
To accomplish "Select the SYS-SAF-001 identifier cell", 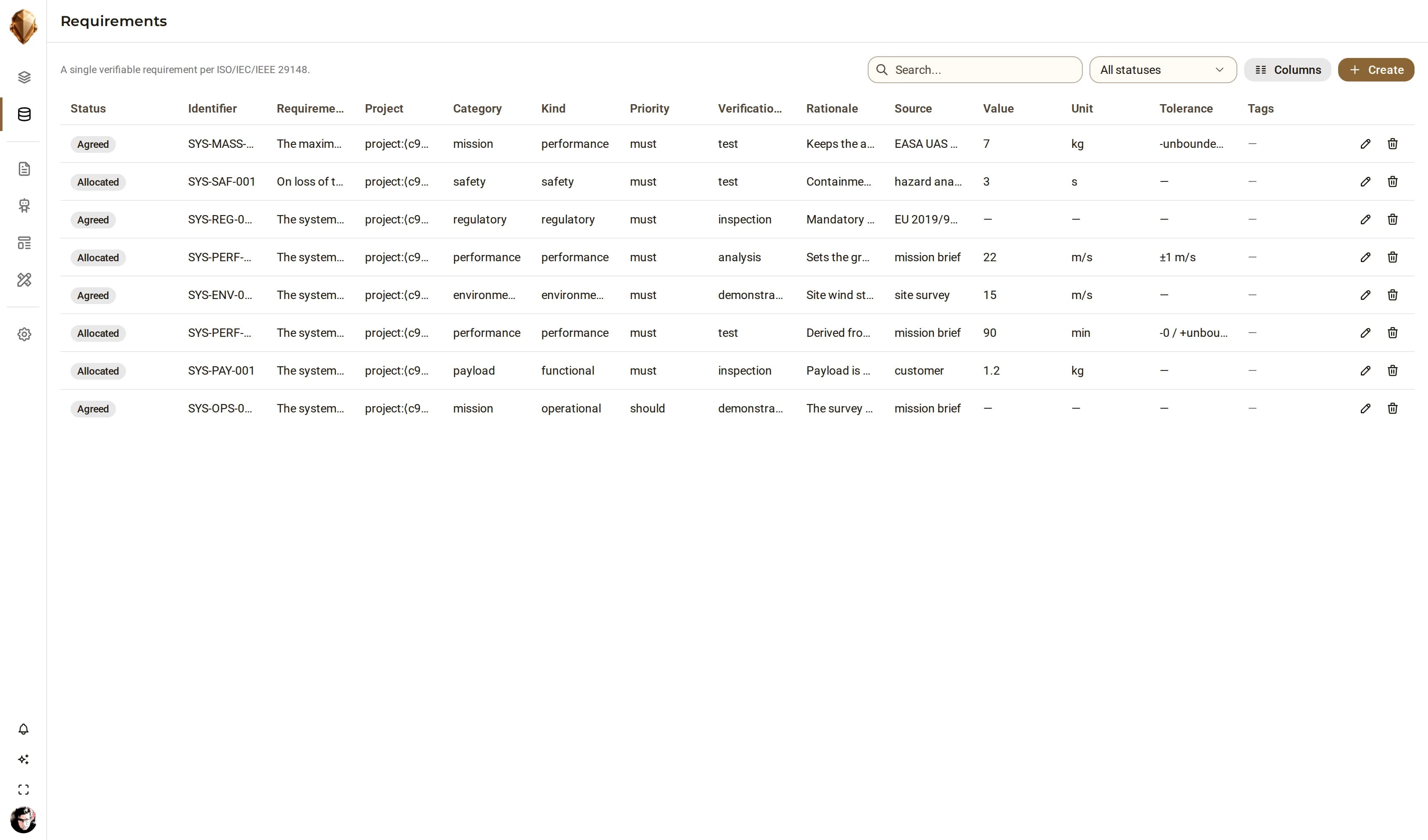I will tap(222, 182).
